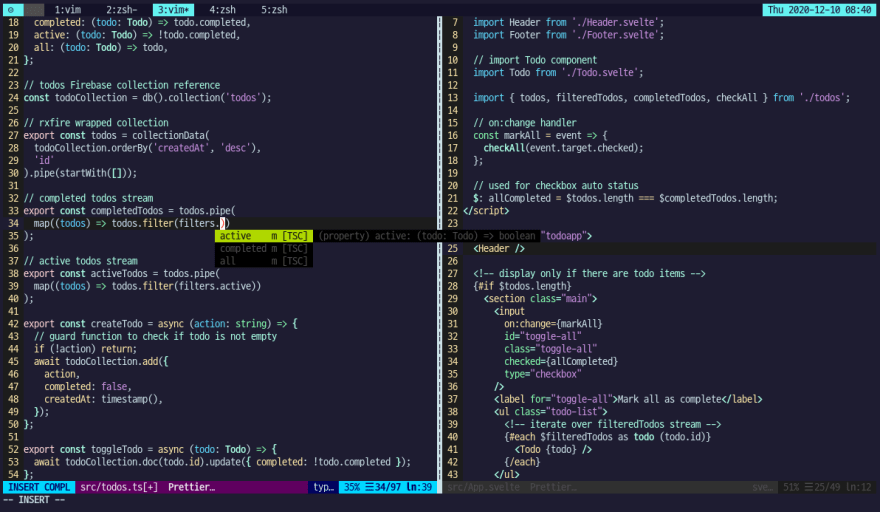Click the <ul class="todo-list"> tag

(x=551, y=412)
